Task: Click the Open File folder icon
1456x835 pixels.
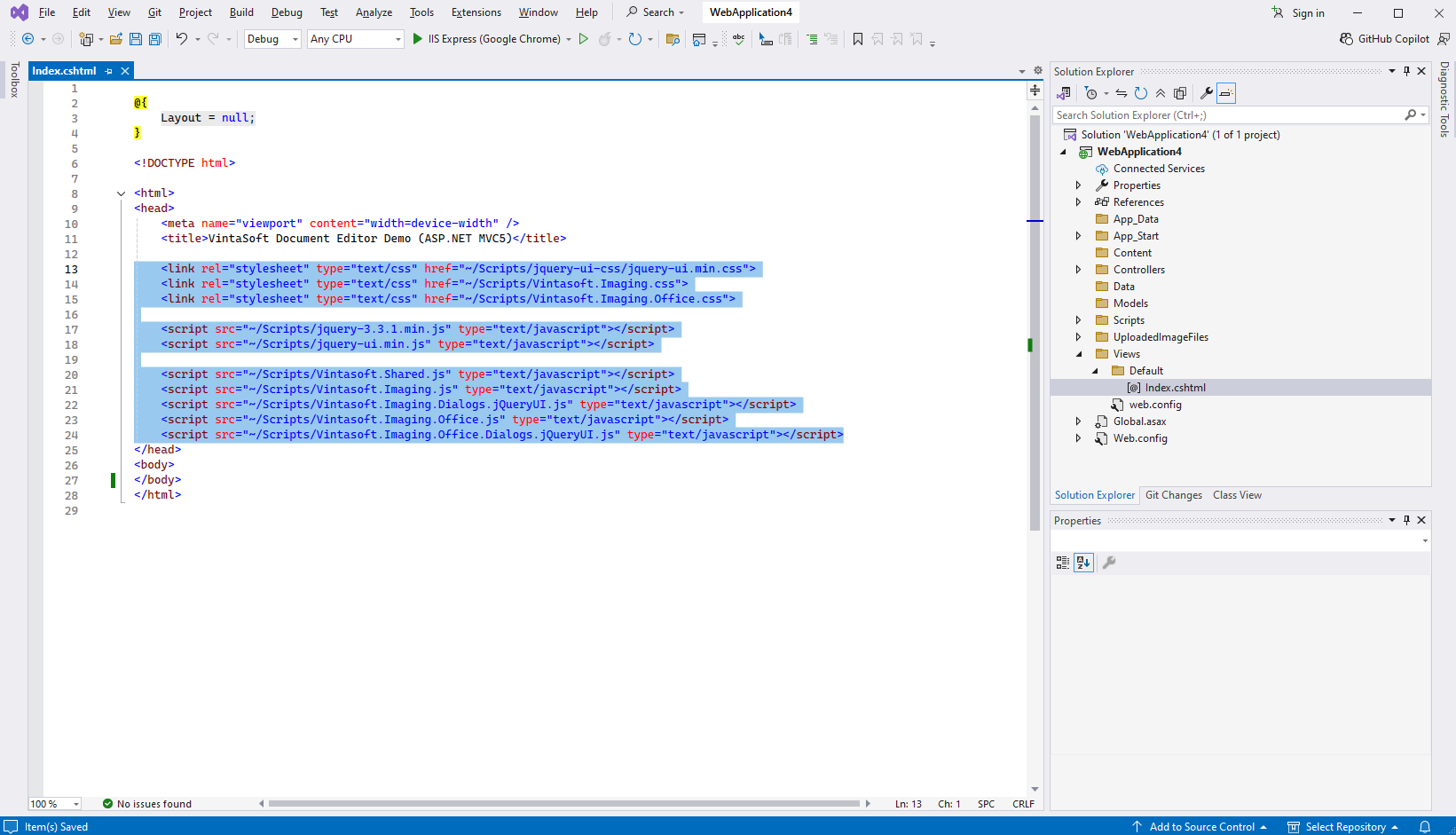Action: (x=115, y=39)
